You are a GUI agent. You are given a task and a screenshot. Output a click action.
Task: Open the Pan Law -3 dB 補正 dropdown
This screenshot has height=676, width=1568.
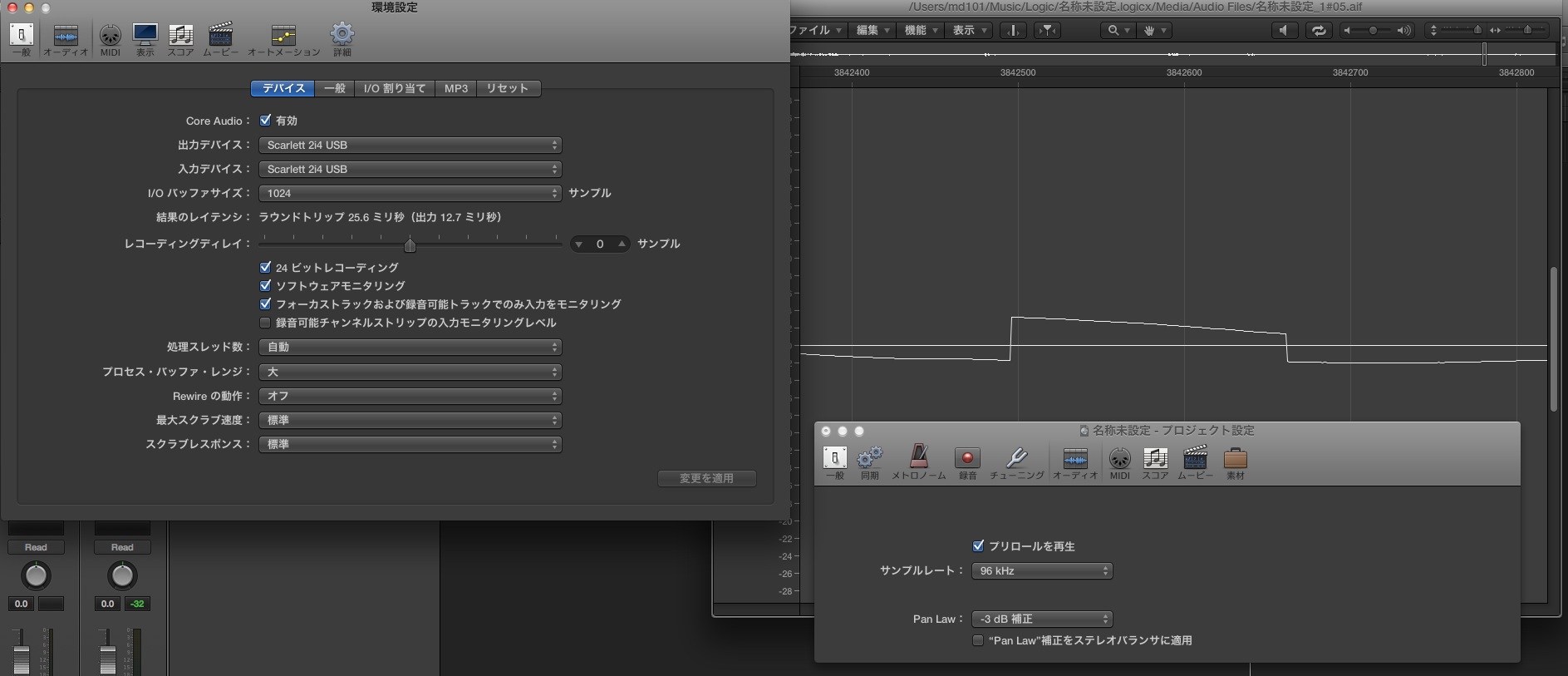click(x=1042, y=619)
